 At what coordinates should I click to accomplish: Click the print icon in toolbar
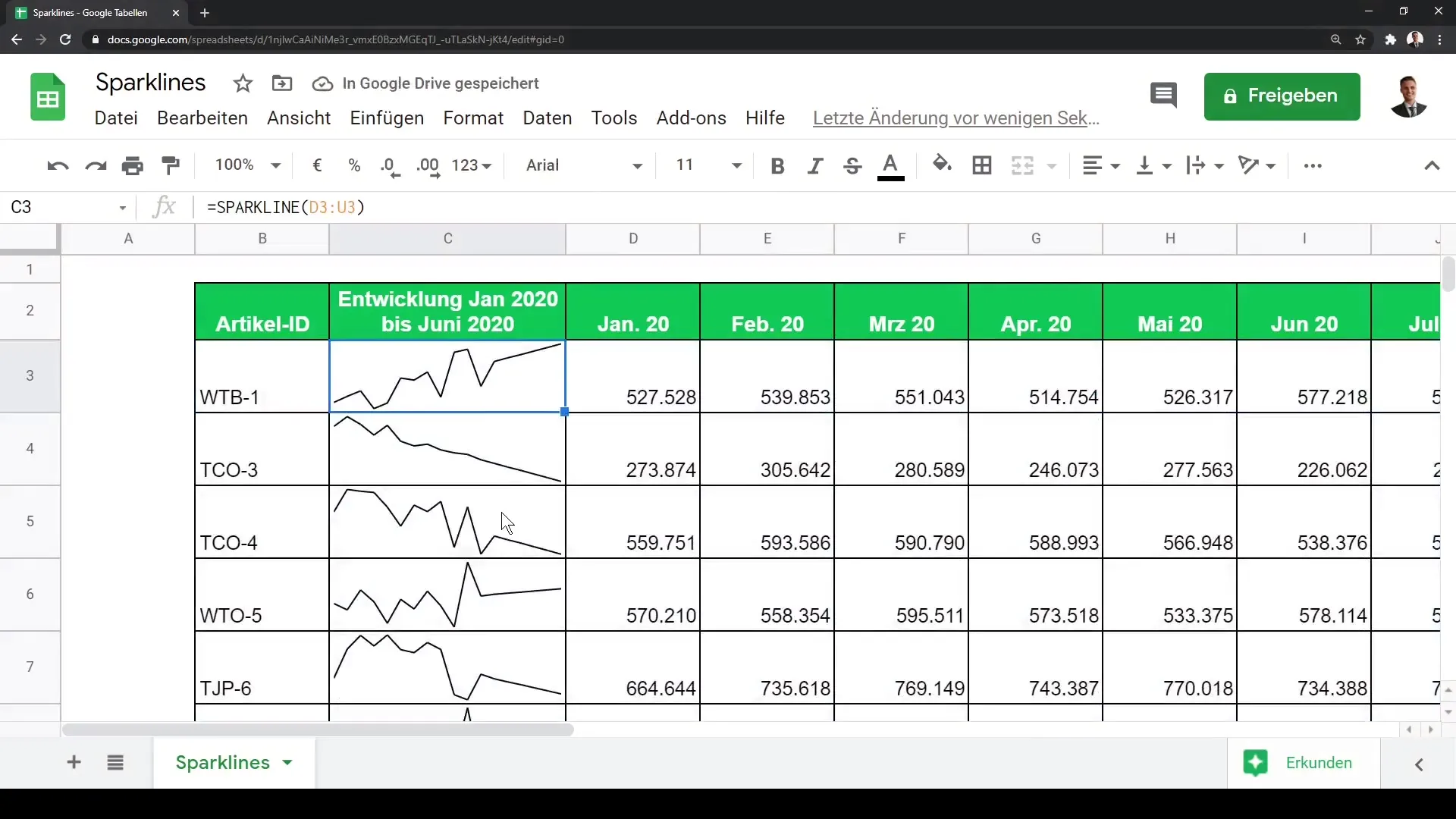point(133,166)
